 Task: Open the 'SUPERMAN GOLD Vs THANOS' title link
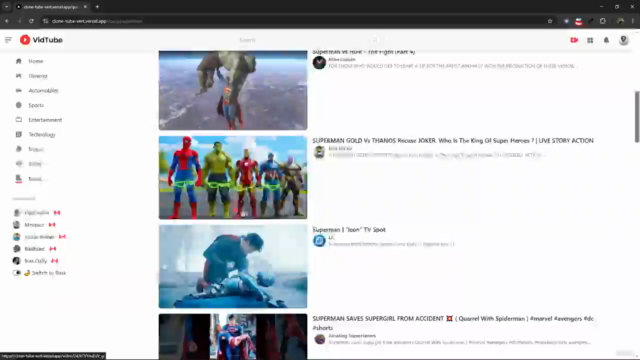tap(453, 140)
